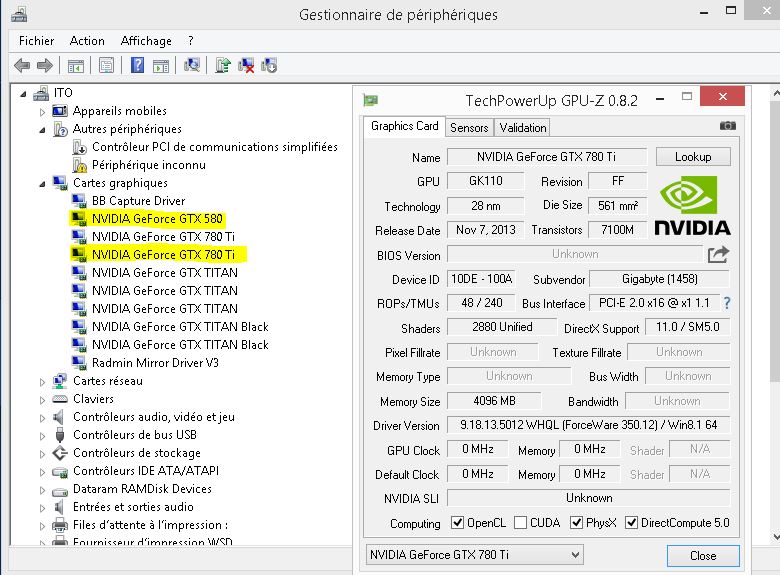Click the Disable device toolbar icon

click(x=269, y=65)
